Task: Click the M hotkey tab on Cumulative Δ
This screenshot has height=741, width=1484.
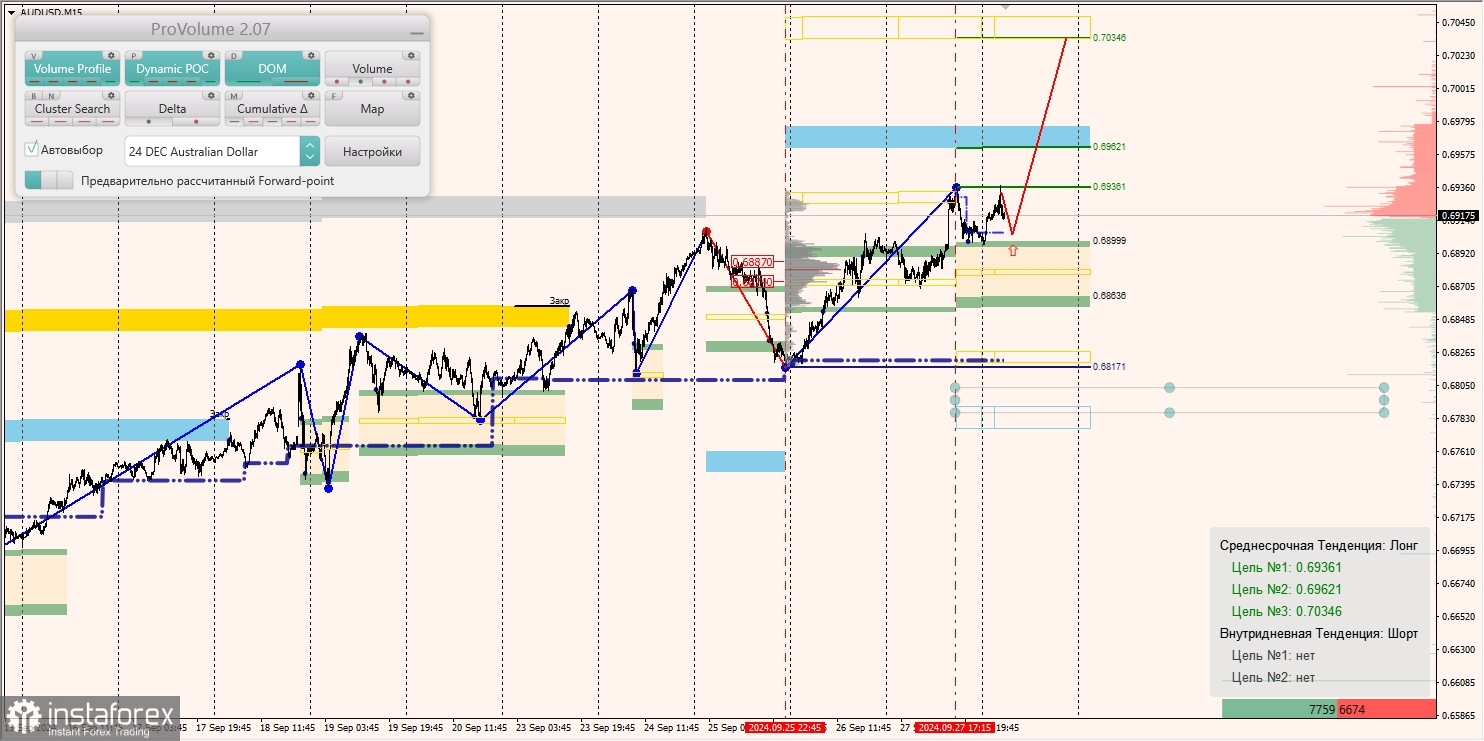Action: click(234, 96)
